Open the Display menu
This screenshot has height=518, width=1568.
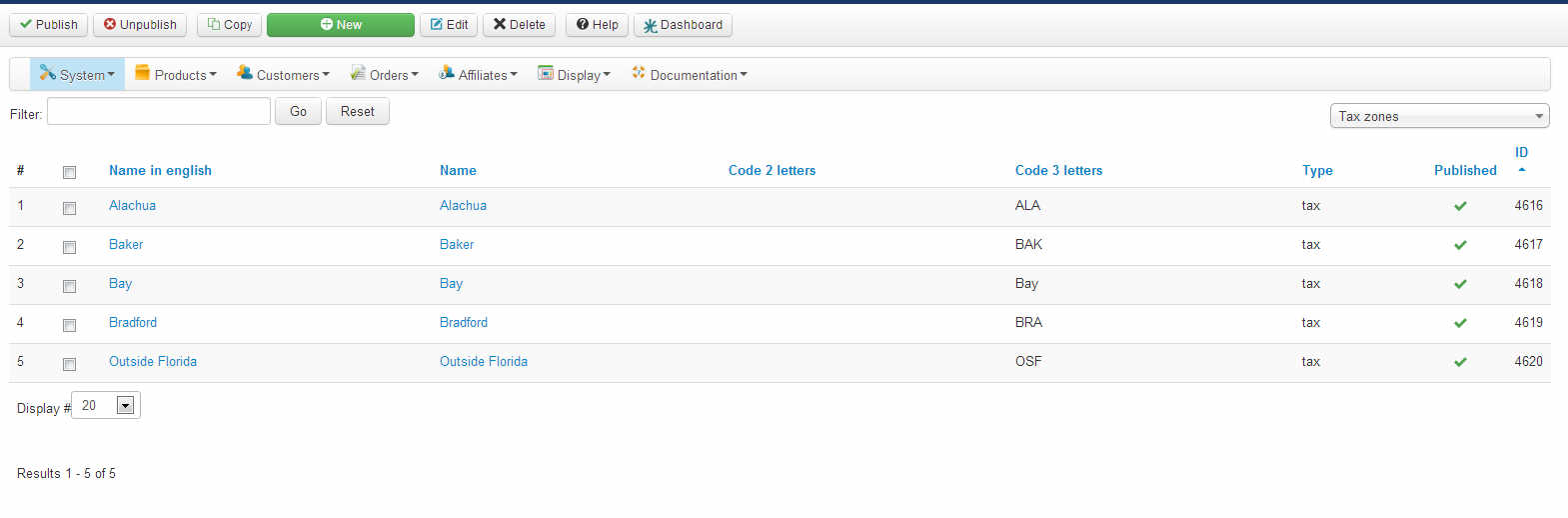pos(574,74)
